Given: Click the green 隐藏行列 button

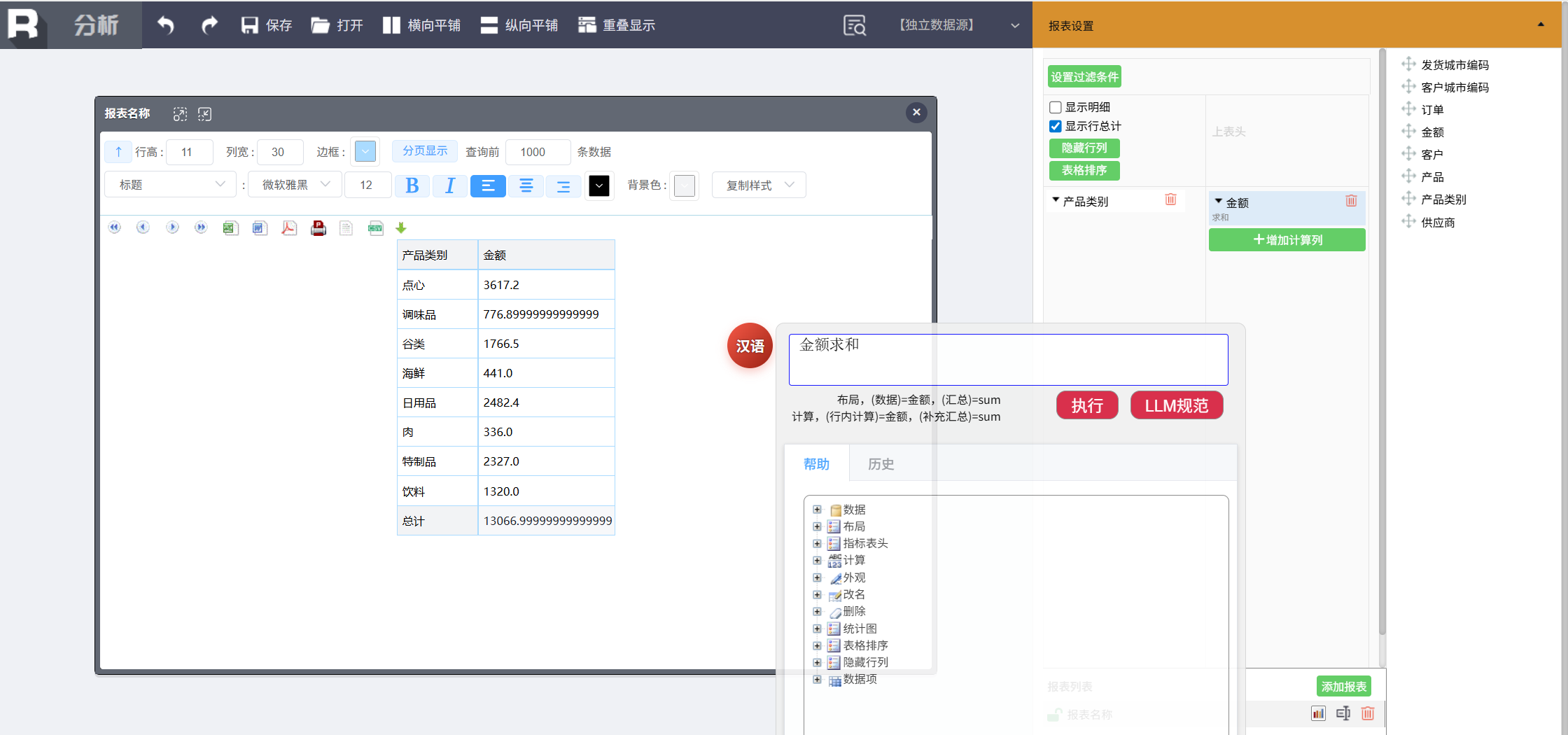Looking at the screenshot, I should coord(1084,148).
